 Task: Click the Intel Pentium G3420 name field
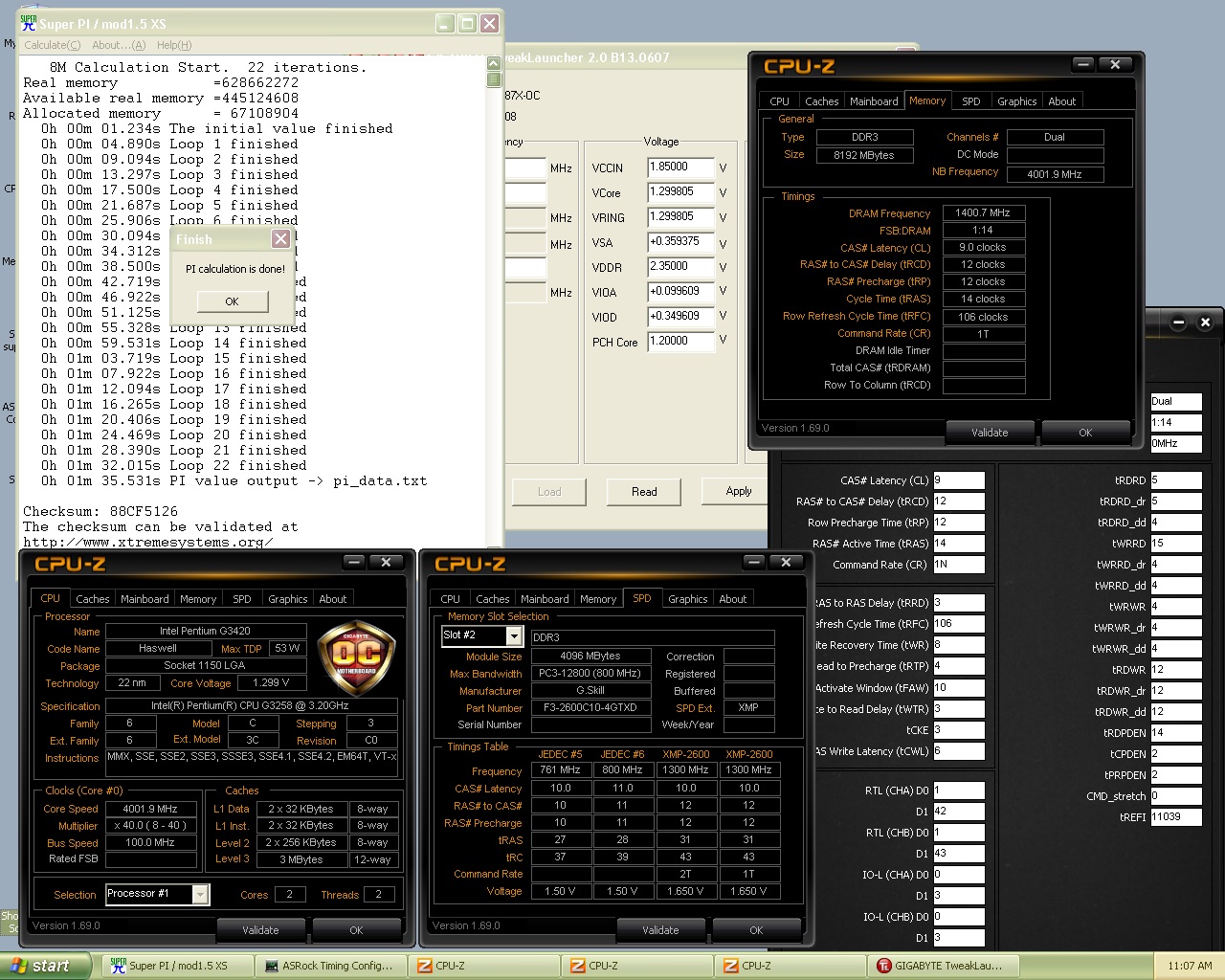tap(205, 632)
